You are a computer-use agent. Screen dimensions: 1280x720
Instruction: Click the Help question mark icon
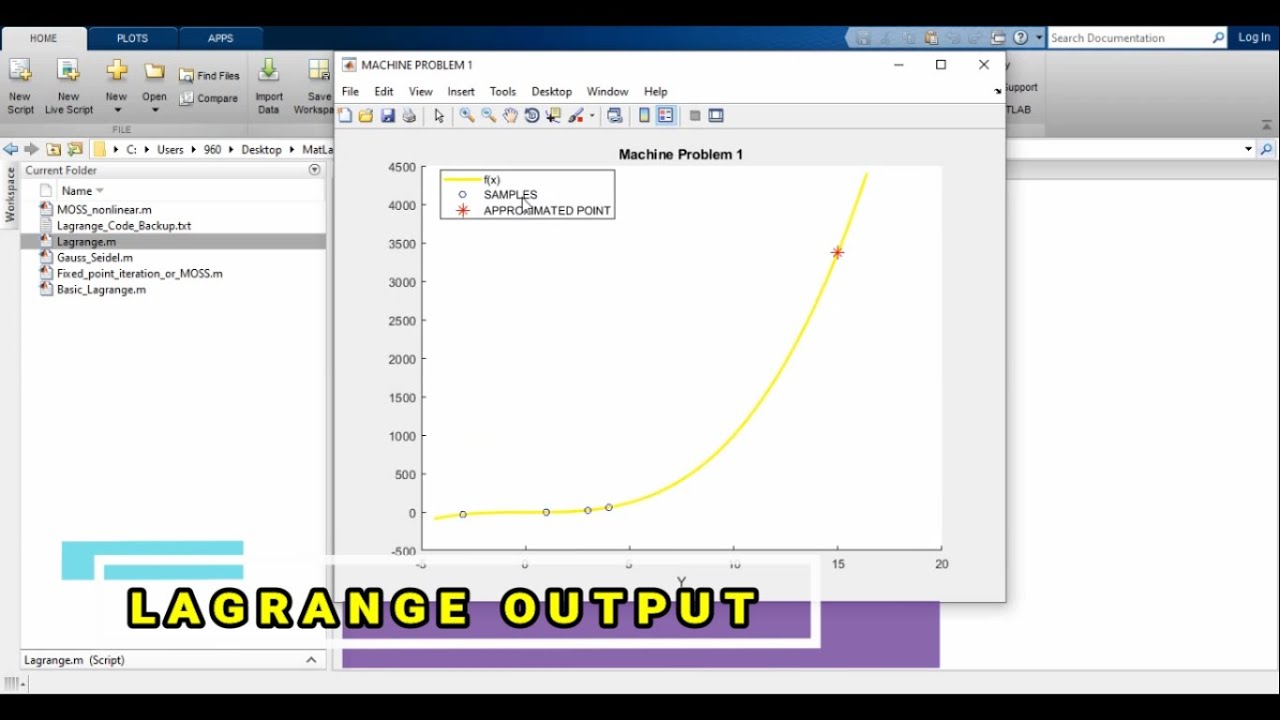pyautogui.click(x=1020, y=38)
